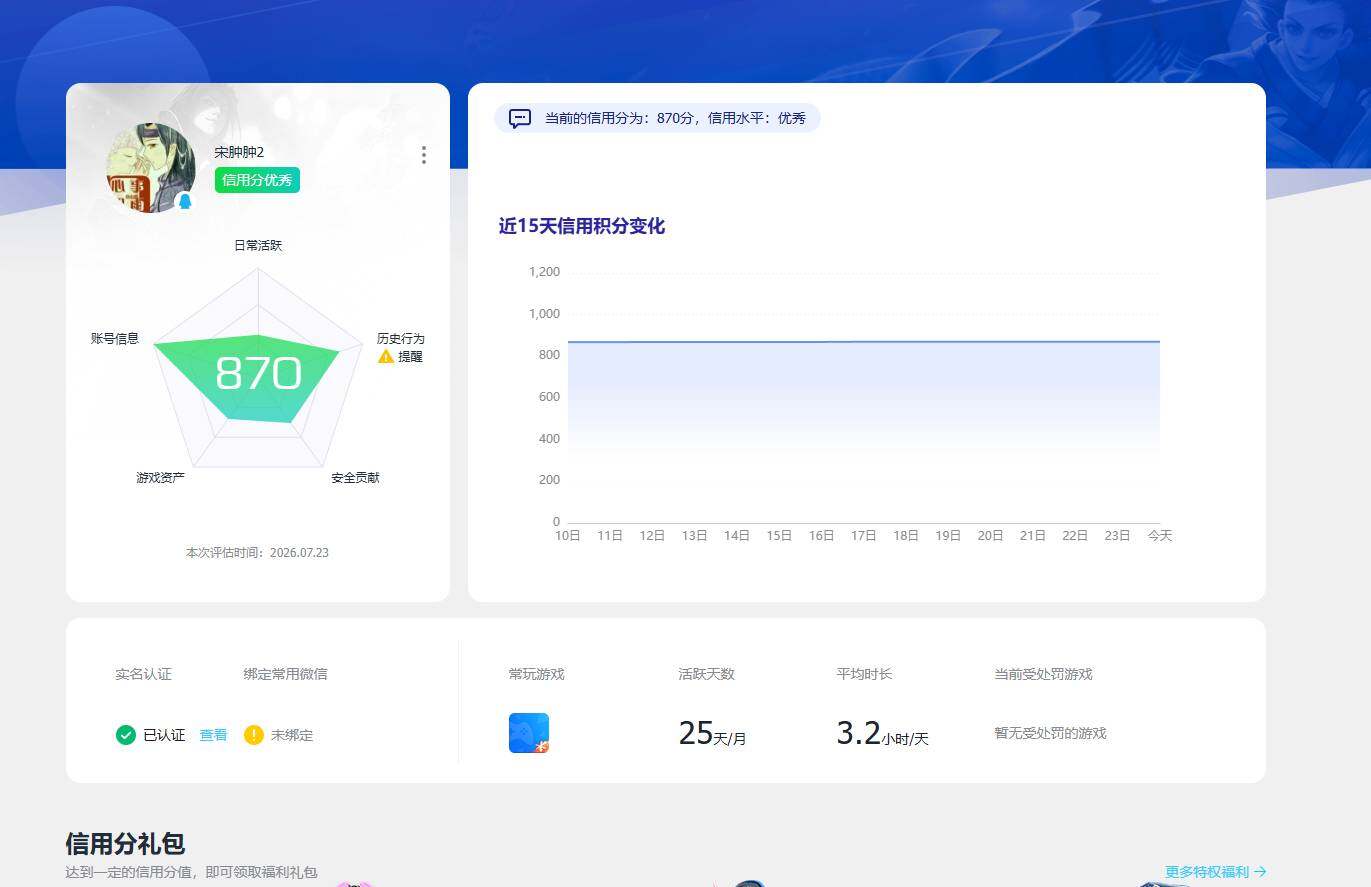Image resolution: width=1371 pixels, height=887 pixels.
Task: Click the 近15天信用积分变化 chart title
Action: (582, 226)
